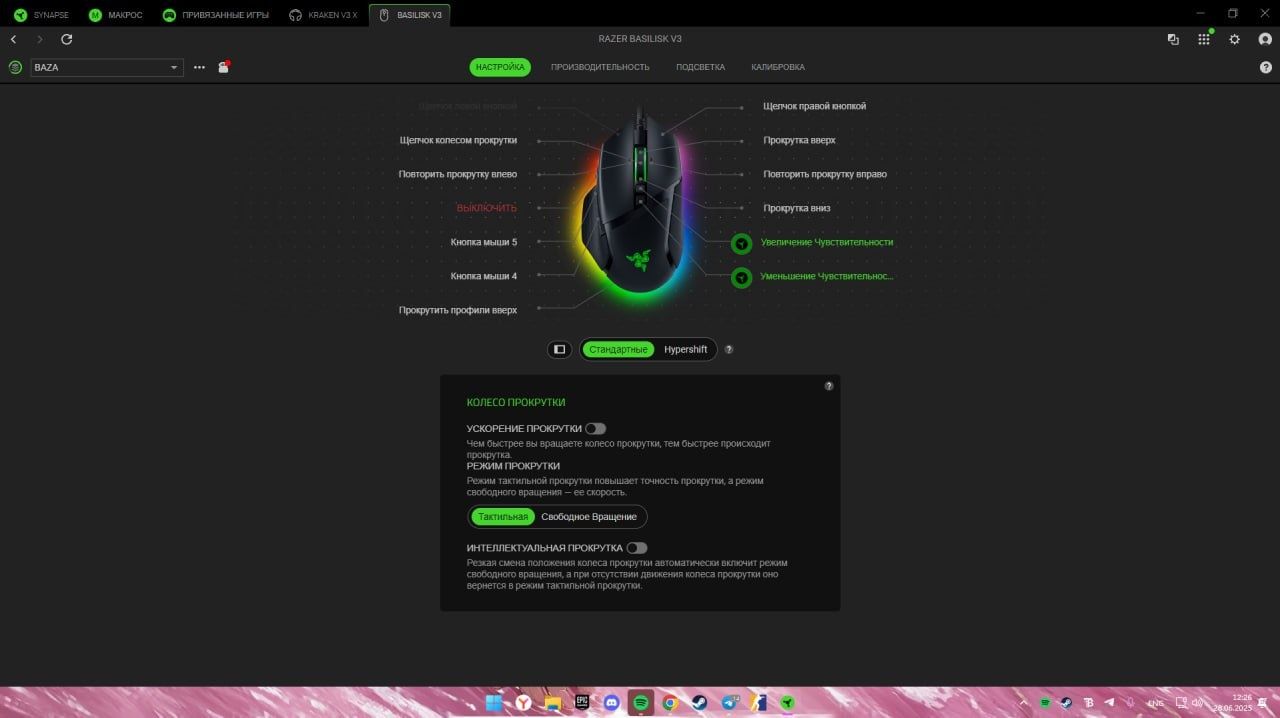Open the onboard memory profiles icon
The height and width of the screenshot is (718, 1280).
tap(224, 67)
